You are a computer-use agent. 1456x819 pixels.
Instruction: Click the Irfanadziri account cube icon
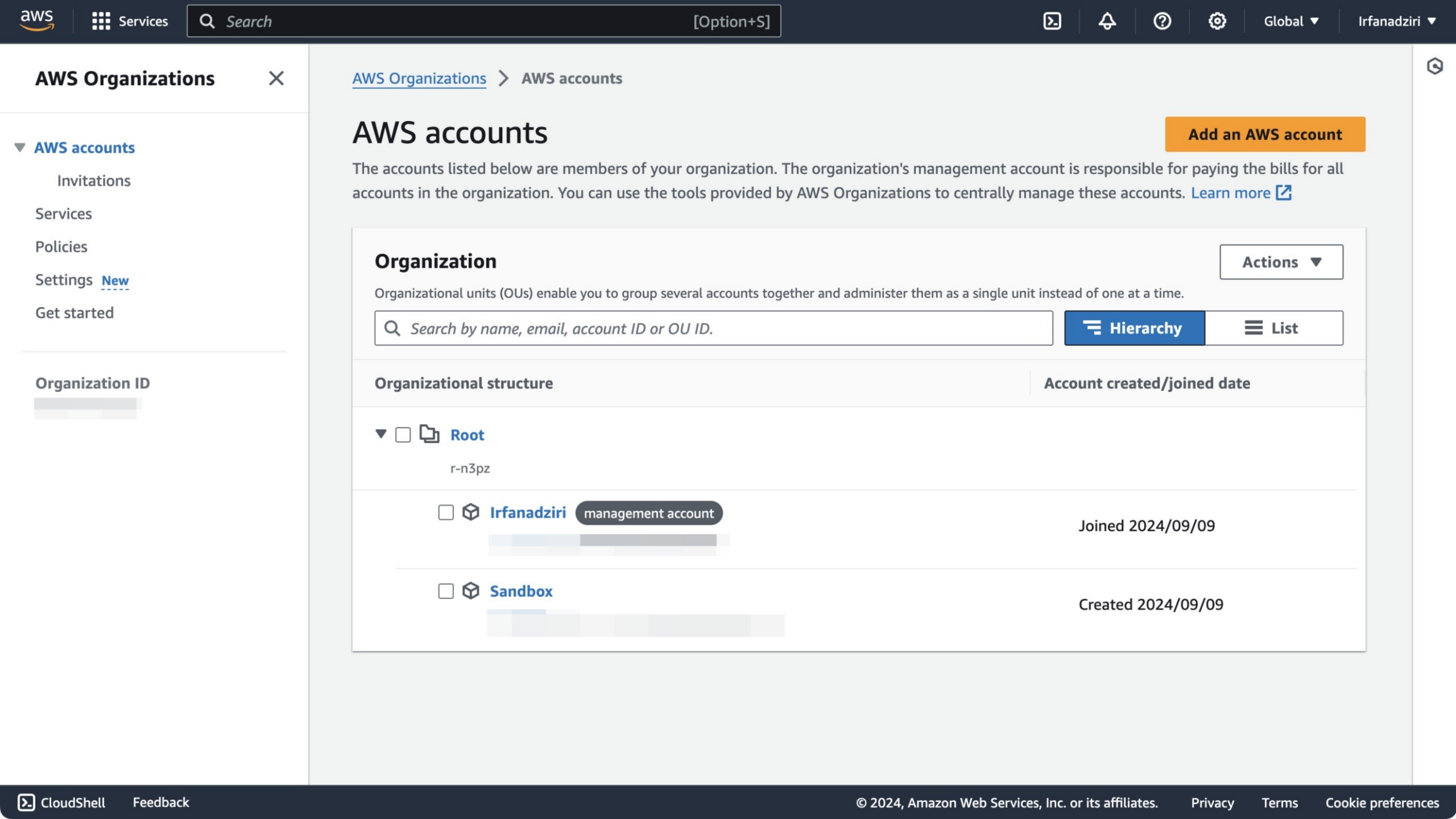click(x=471, y=512)
